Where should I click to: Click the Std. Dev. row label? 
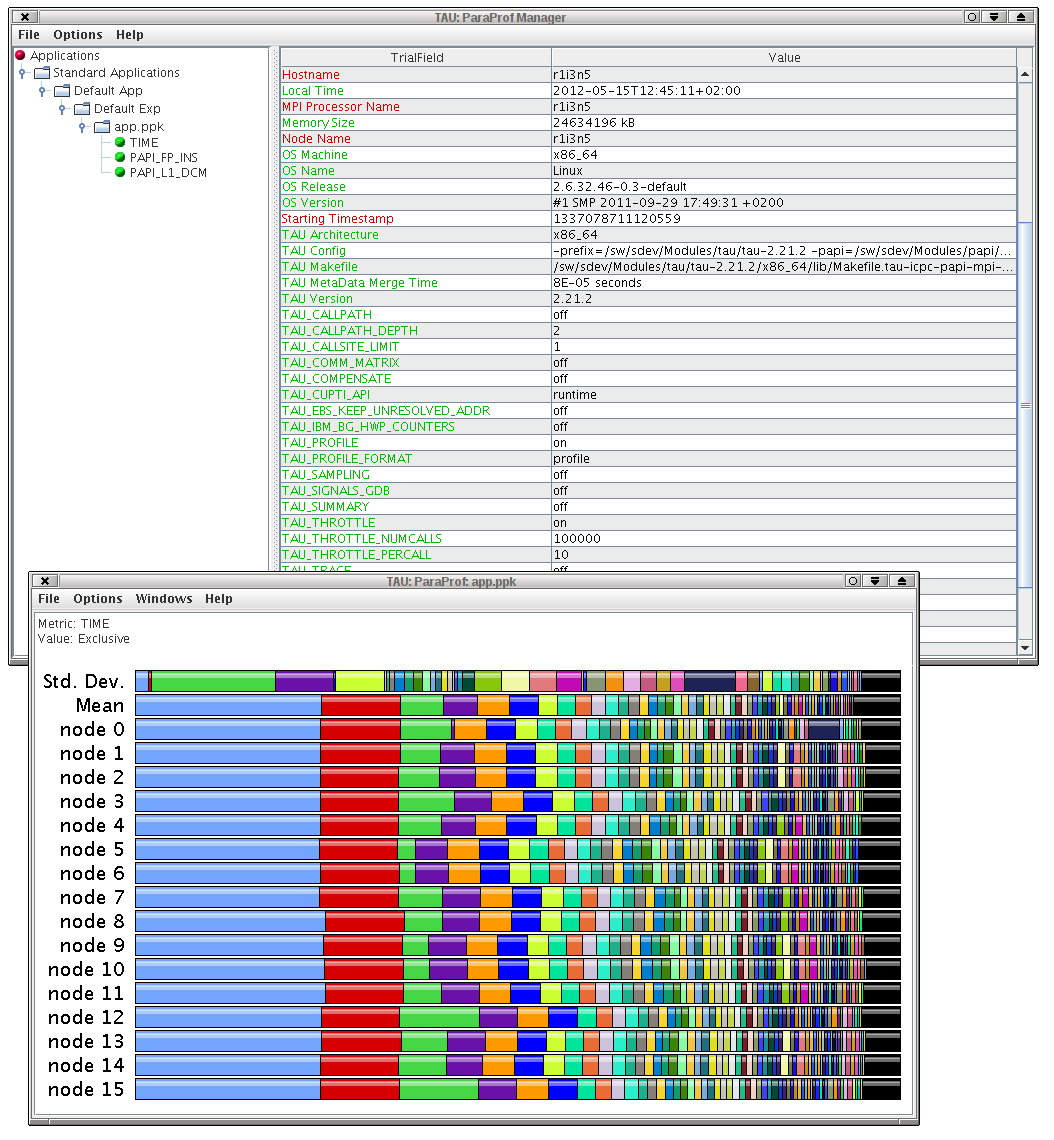[x=84, y=681]
